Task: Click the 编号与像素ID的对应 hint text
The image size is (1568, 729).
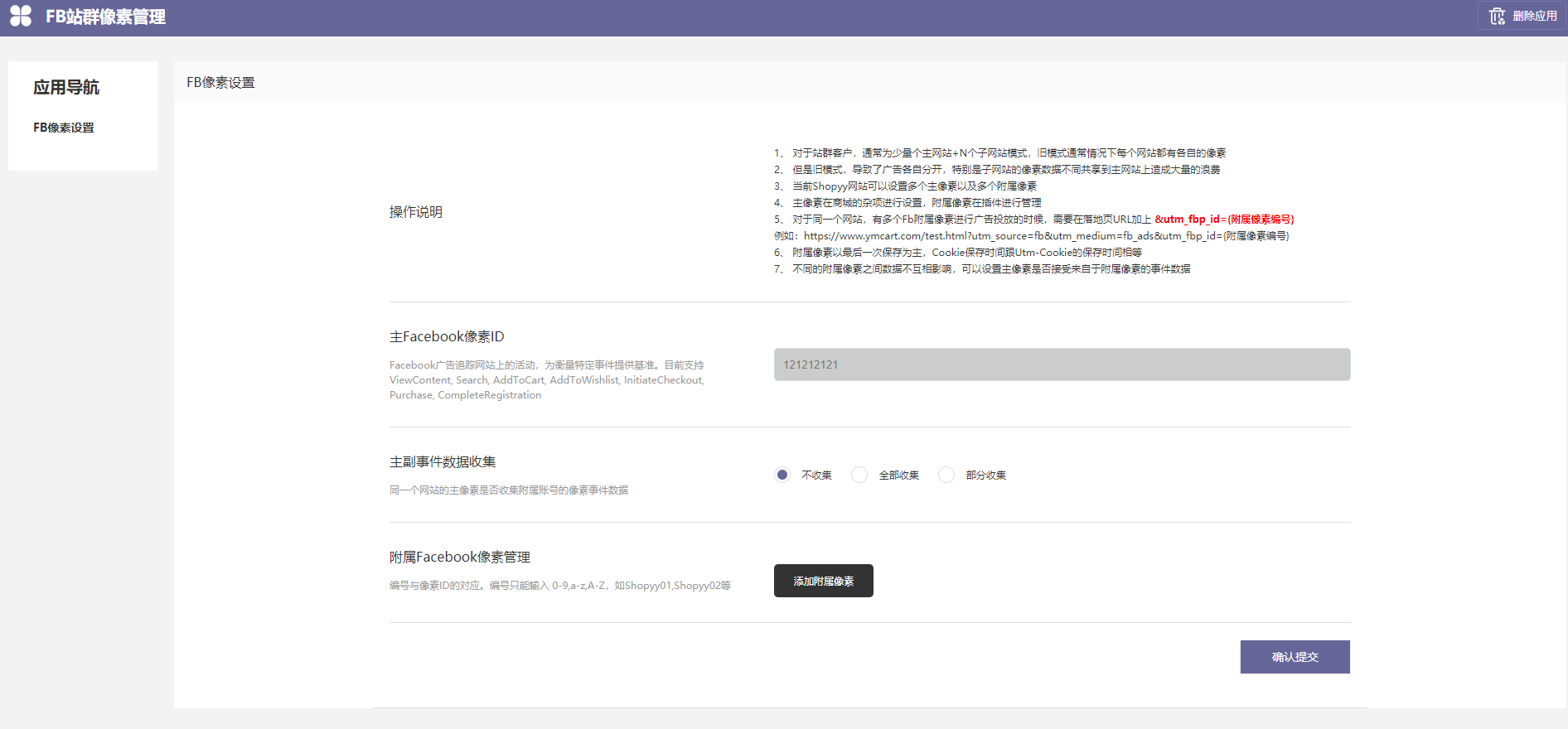Action: pyautogui.click(x=560, y=585)
